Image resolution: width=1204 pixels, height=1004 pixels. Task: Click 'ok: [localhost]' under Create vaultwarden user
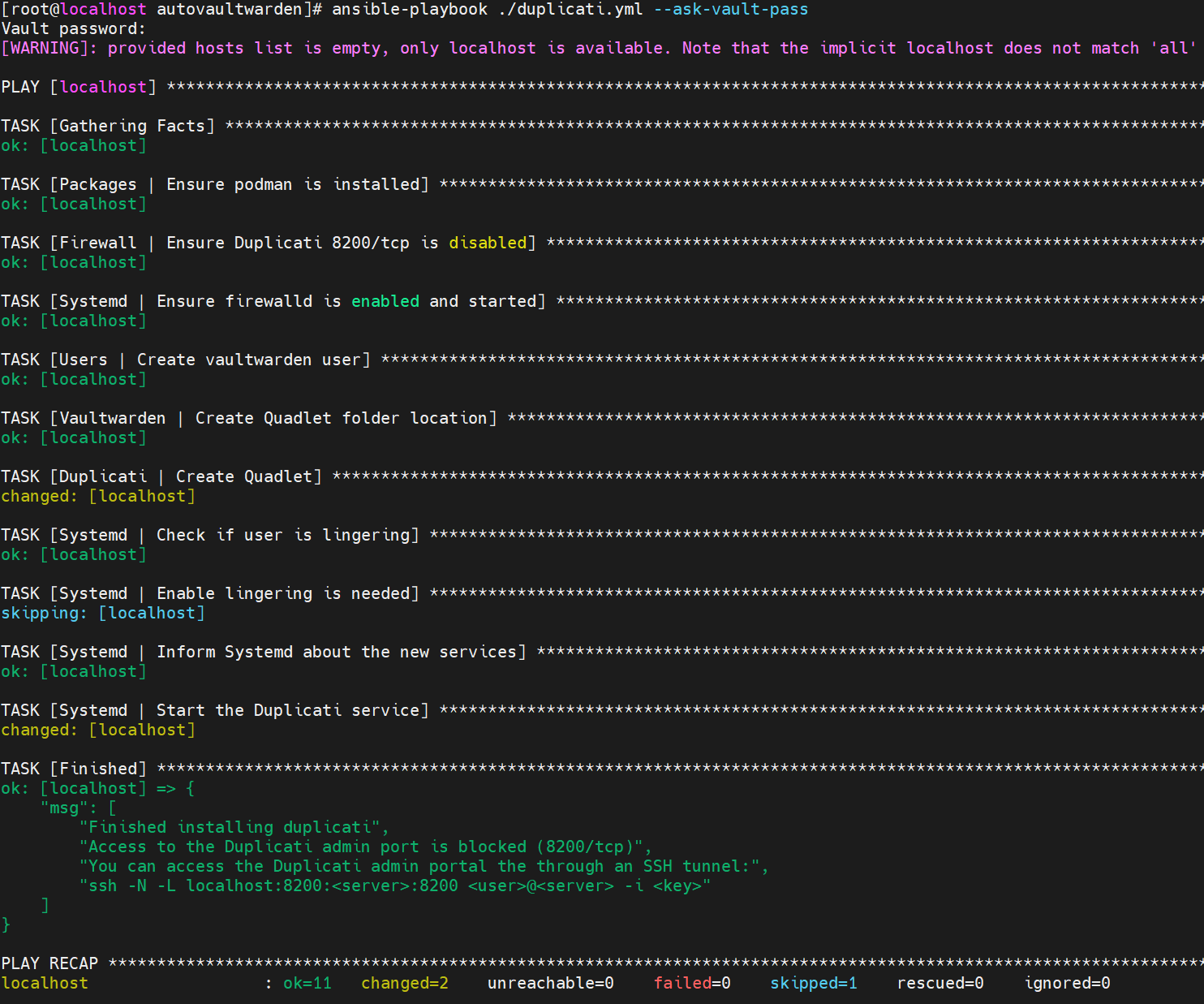(74, 380)
